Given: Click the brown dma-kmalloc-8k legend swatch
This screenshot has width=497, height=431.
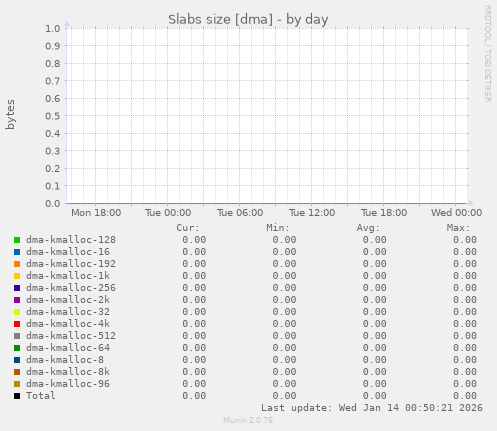Looking at the screenshot, I should tap(17, 372).
